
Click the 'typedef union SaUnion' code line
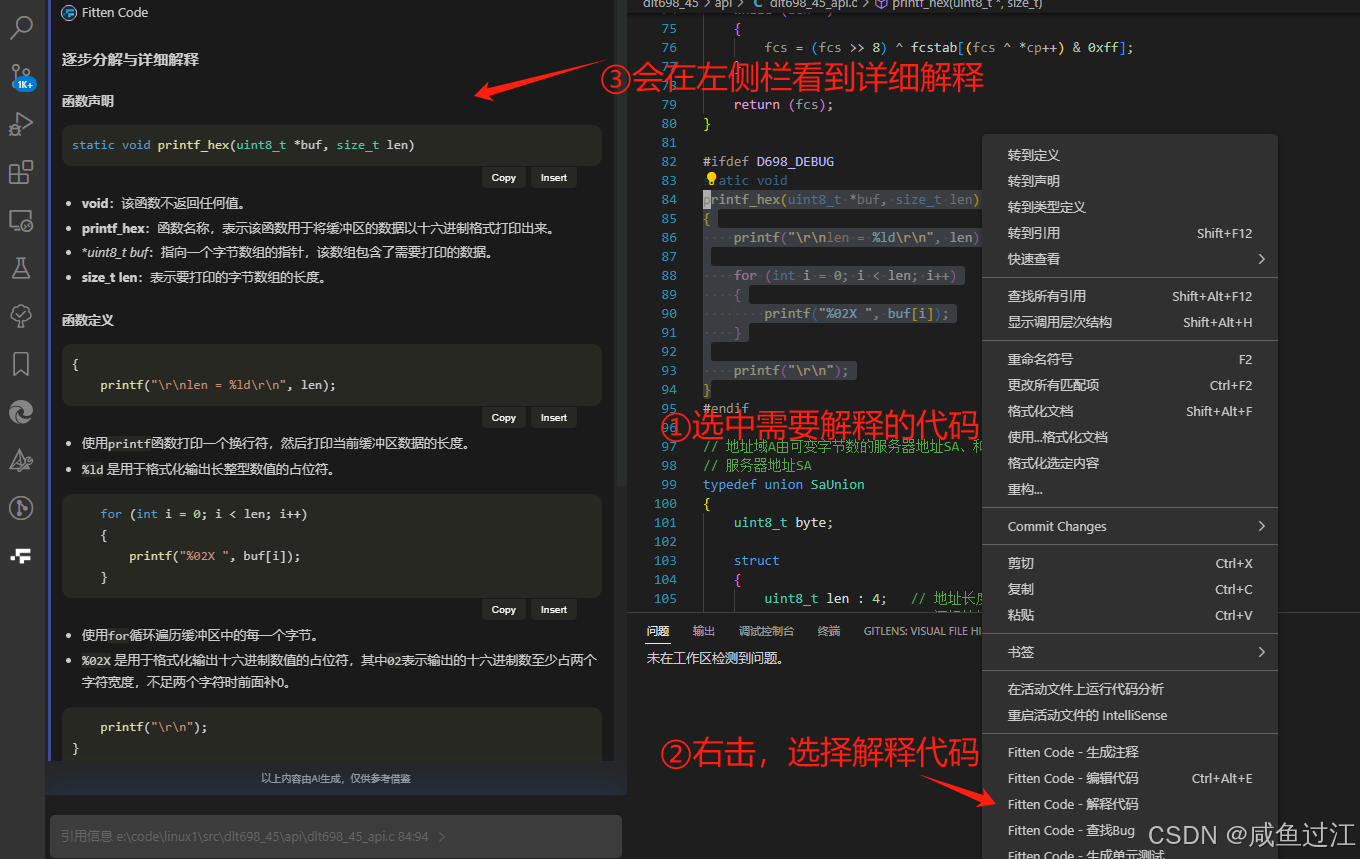(x=784, y=484)
